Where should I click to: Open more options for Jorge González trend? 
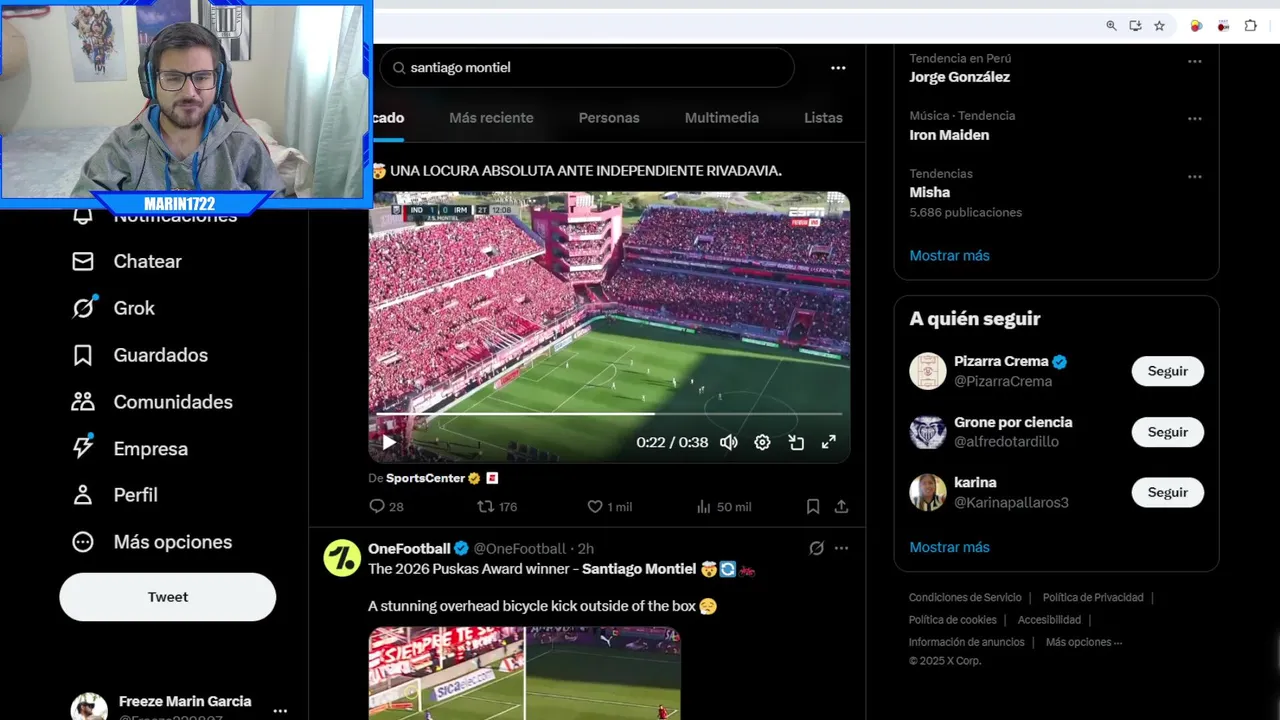1194,62
